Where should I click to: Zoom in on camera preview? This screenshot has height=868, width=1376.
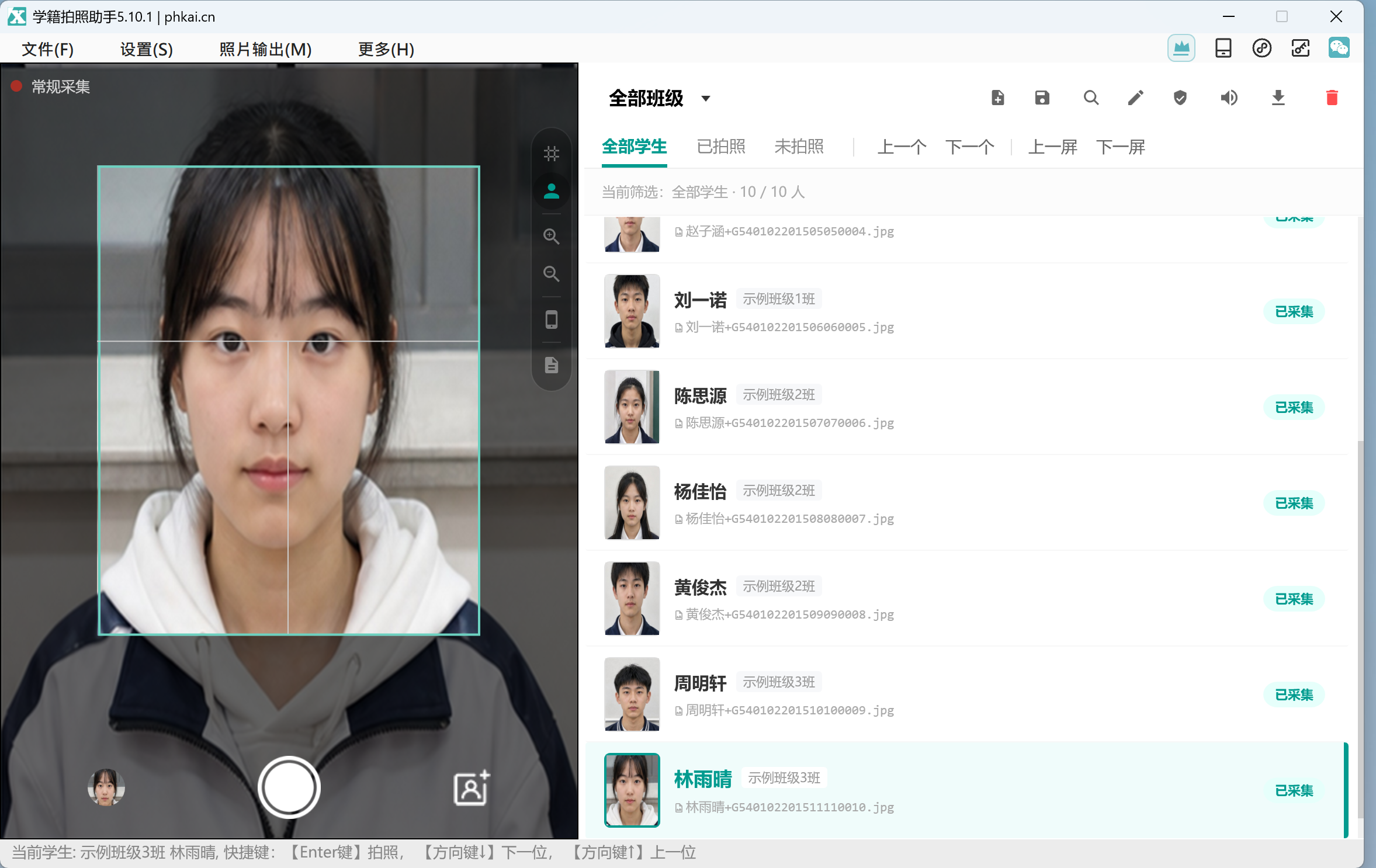pos(551,236)
